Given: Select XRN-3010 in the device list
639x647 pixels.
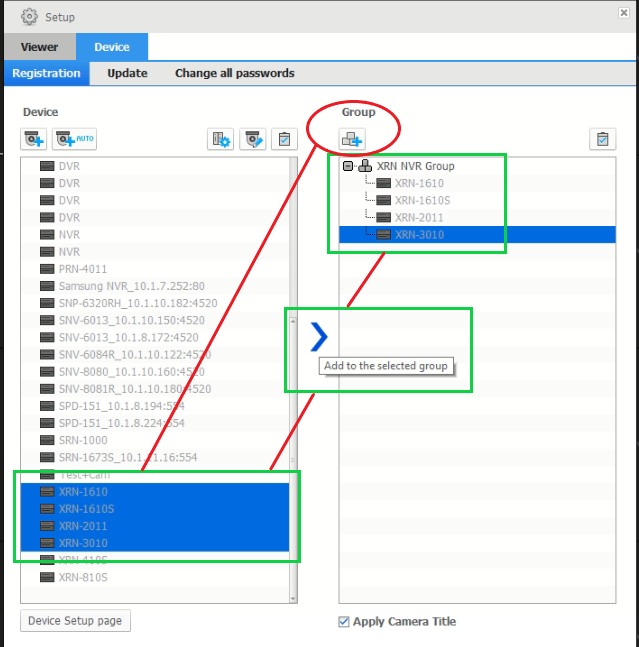Looking at the screenshot, I should tap(155, 543).
